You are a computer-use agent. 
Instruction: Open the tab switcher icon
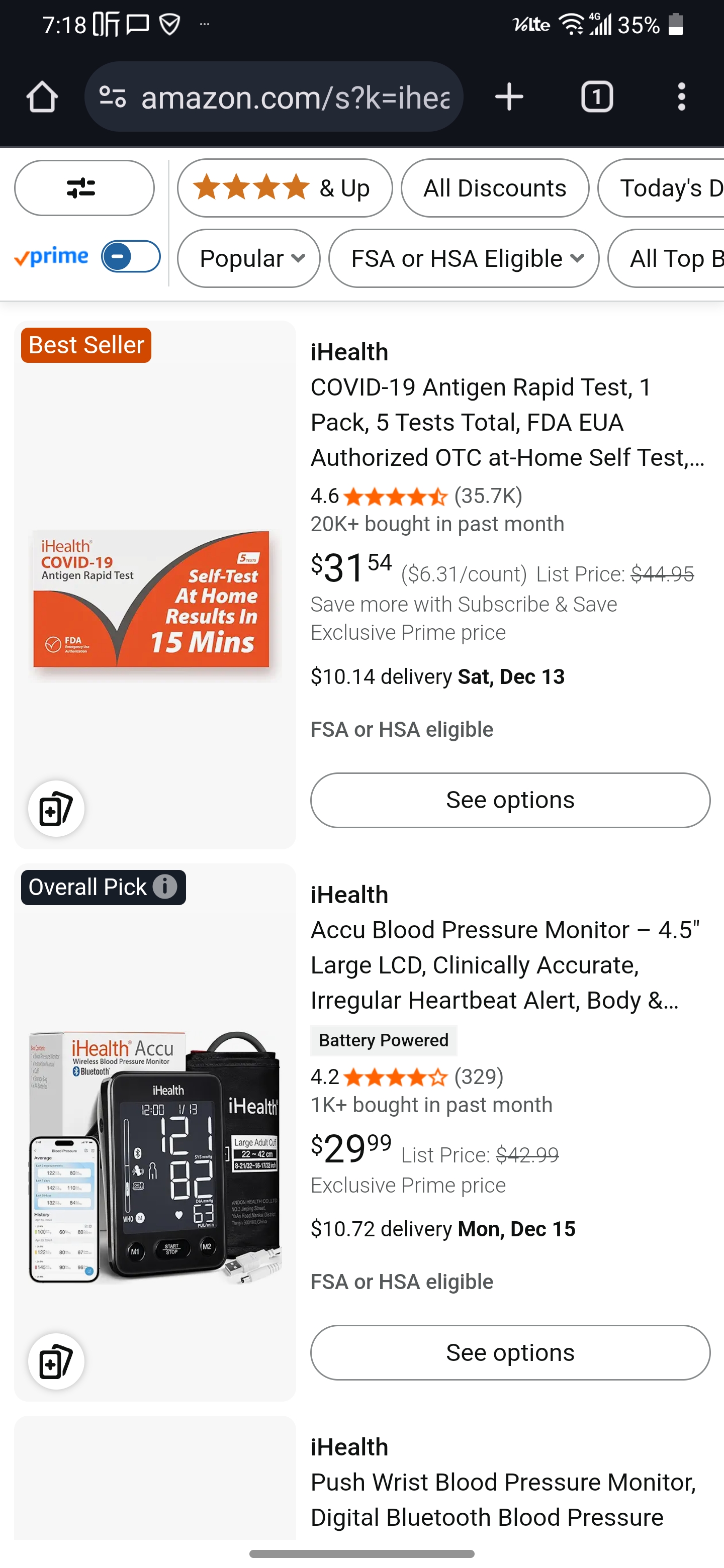point(597,97)
